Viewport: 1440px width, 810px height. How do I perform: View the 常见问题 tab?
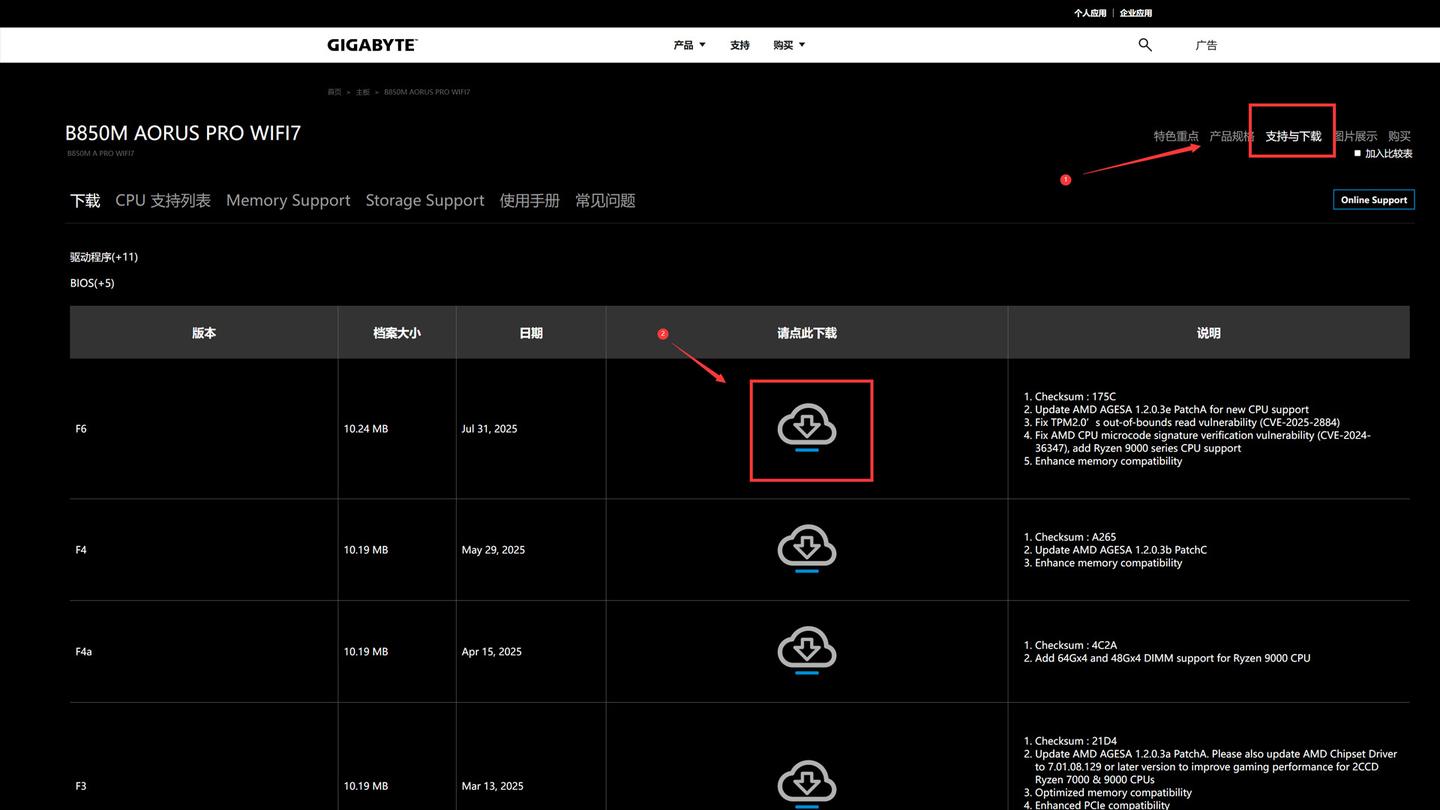[605, 200]
